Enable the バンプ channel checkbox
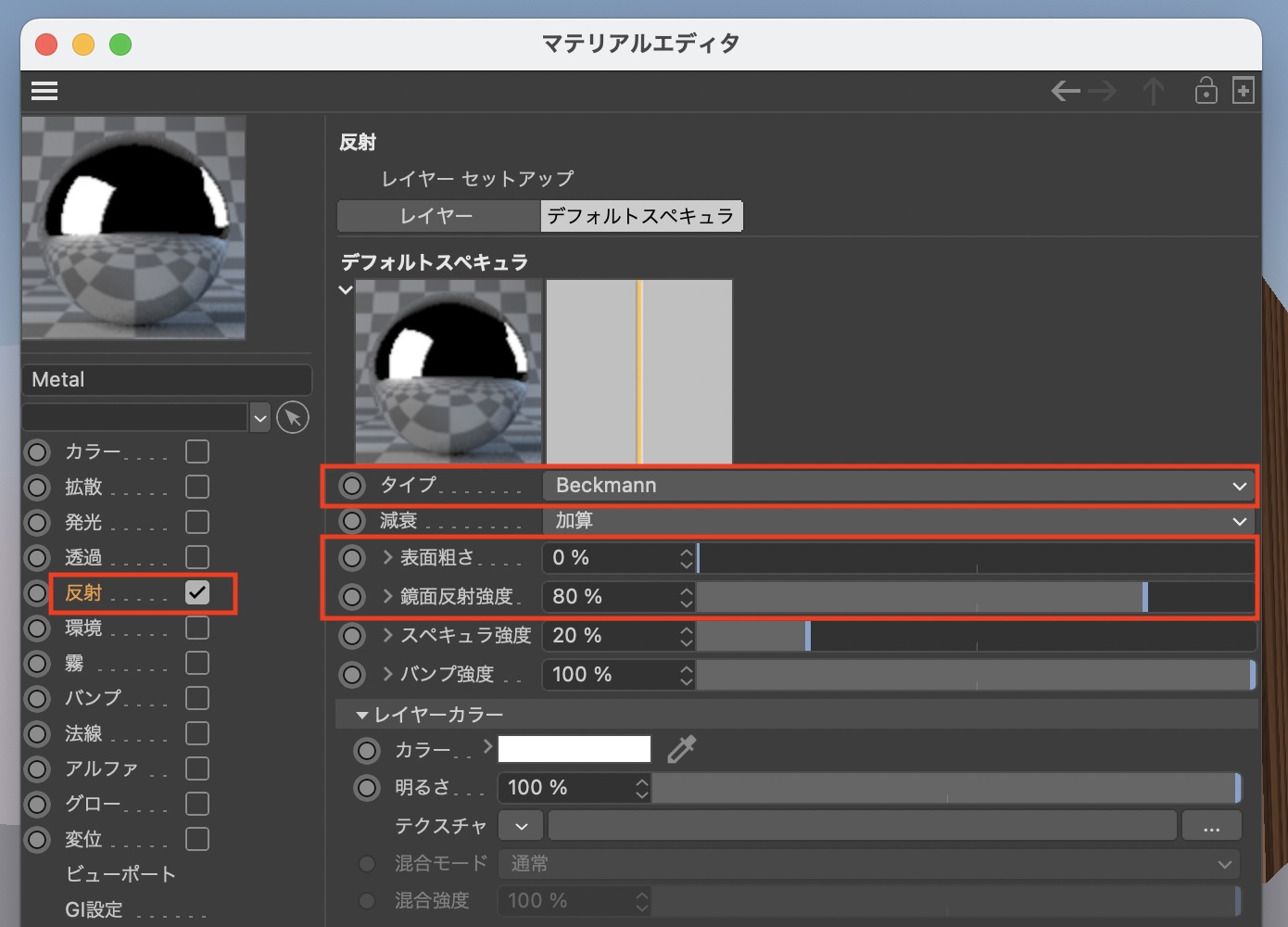This screenshot has height=927, width=1288. click(197, 698)
